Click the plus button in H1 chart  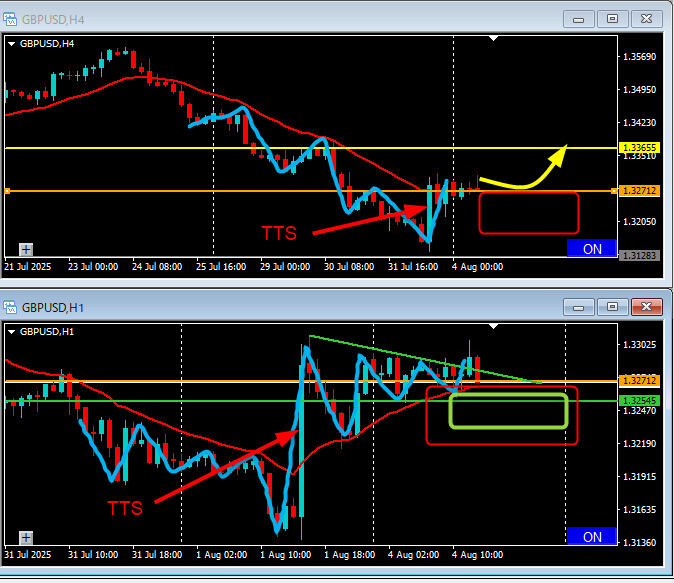26,537
